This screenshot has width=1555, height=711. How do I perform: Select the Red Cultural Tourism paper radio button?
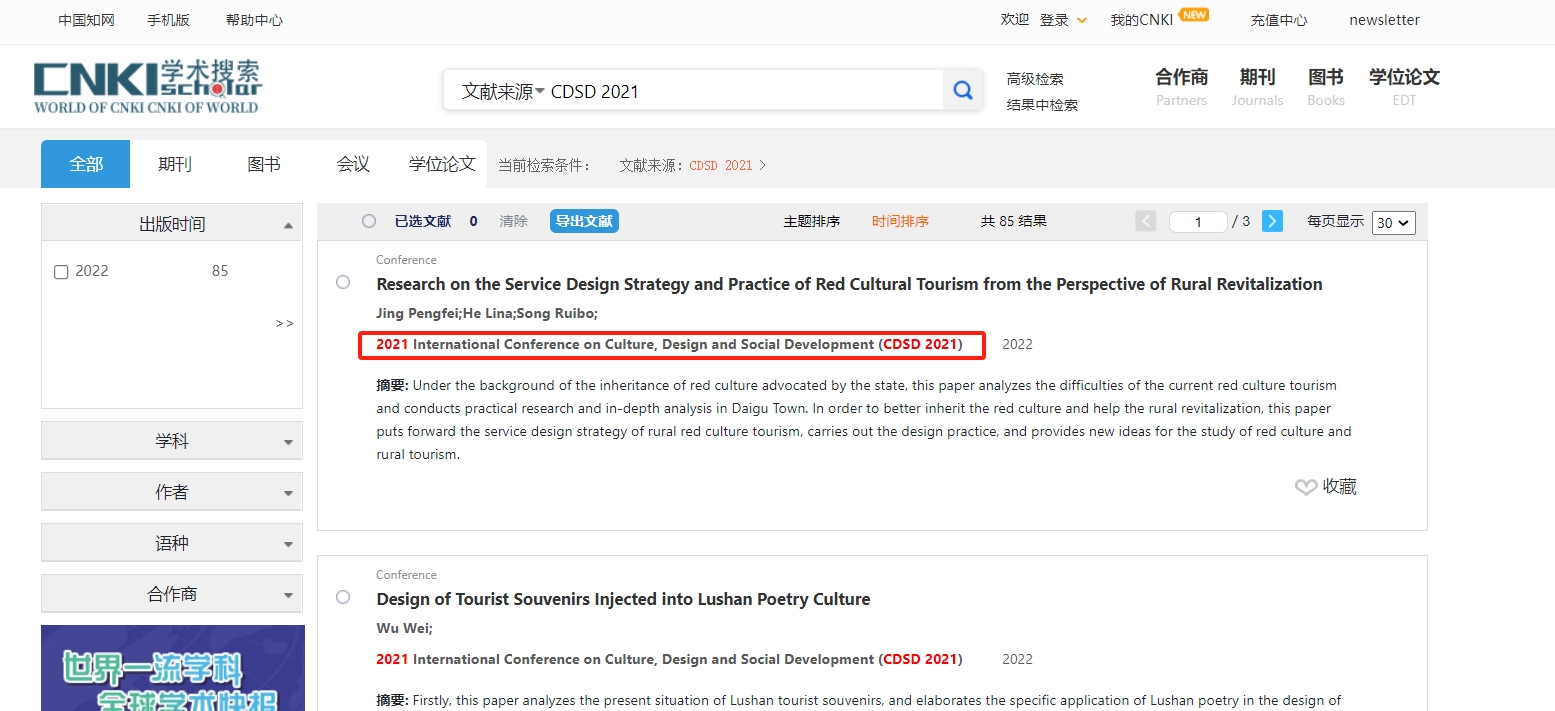pos(343,282)
